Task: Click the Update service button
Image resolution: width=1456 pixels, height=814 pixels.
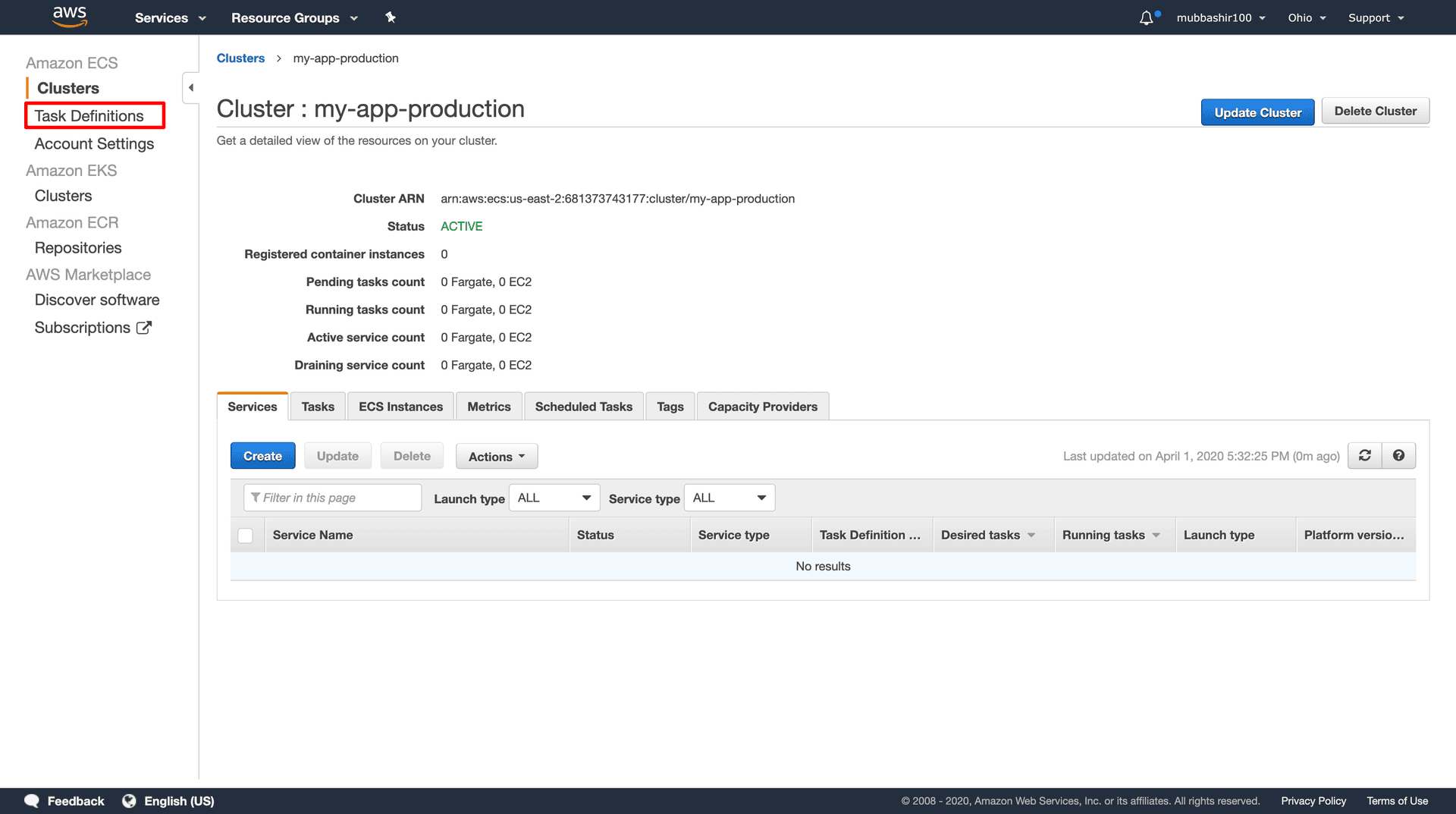Action: 337,456
